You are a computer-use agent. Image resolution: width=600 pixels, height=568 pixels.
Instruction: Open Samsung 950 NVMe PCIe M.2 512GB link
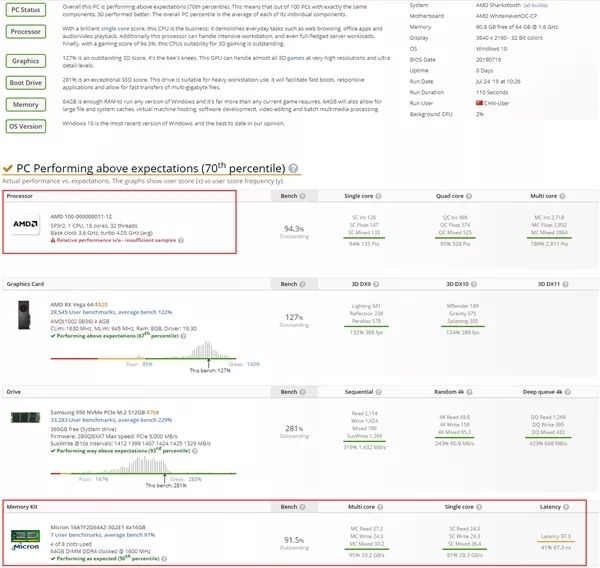click(98, 413)
